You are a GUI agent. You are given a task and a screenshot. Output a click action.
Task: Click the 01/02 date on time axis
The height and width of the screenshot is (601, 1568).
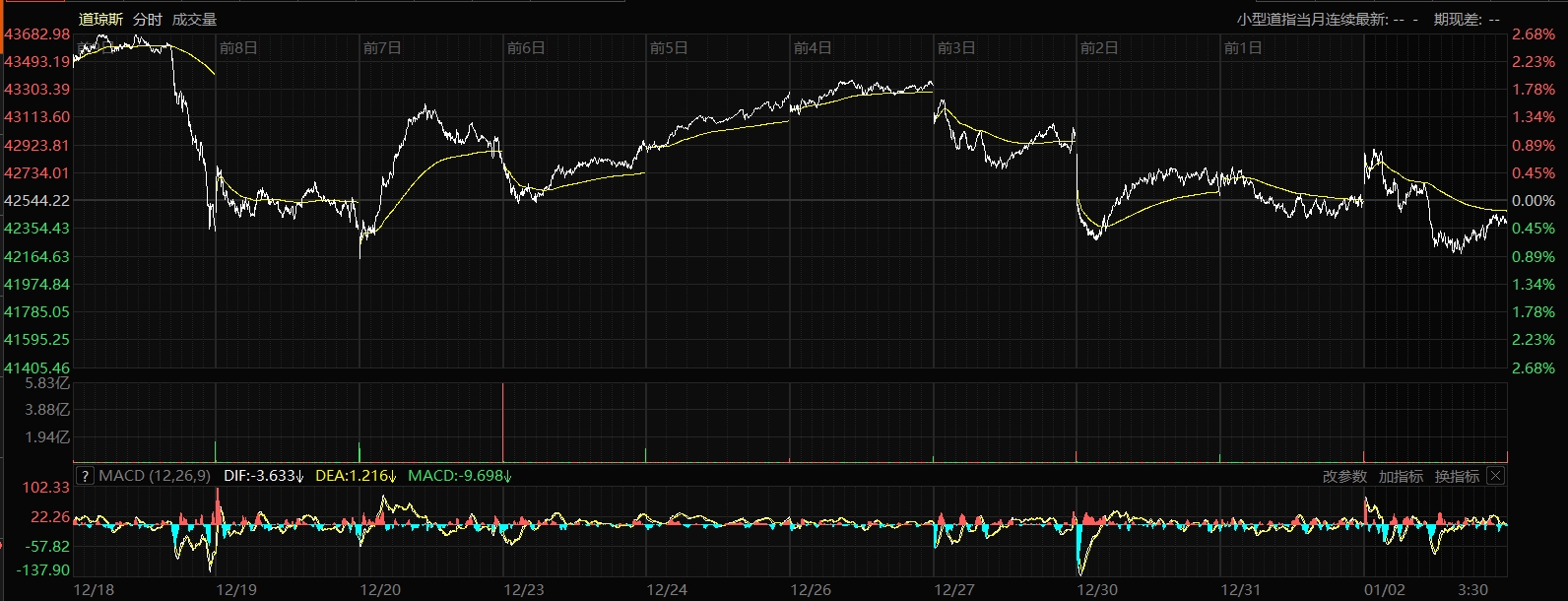[x=1384, y=589]
